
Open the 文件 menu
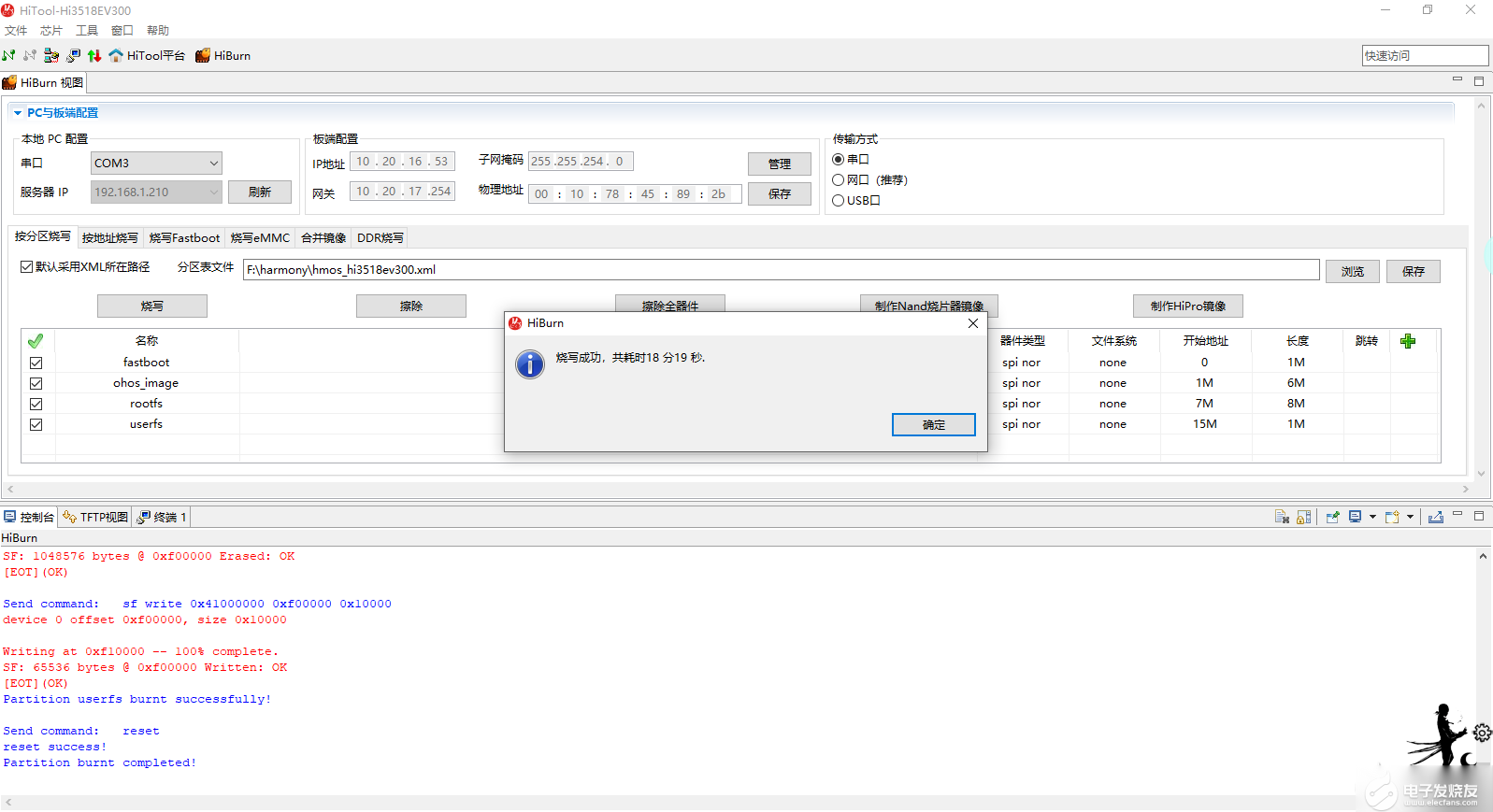pyautogui.click(x=16, y=31)
